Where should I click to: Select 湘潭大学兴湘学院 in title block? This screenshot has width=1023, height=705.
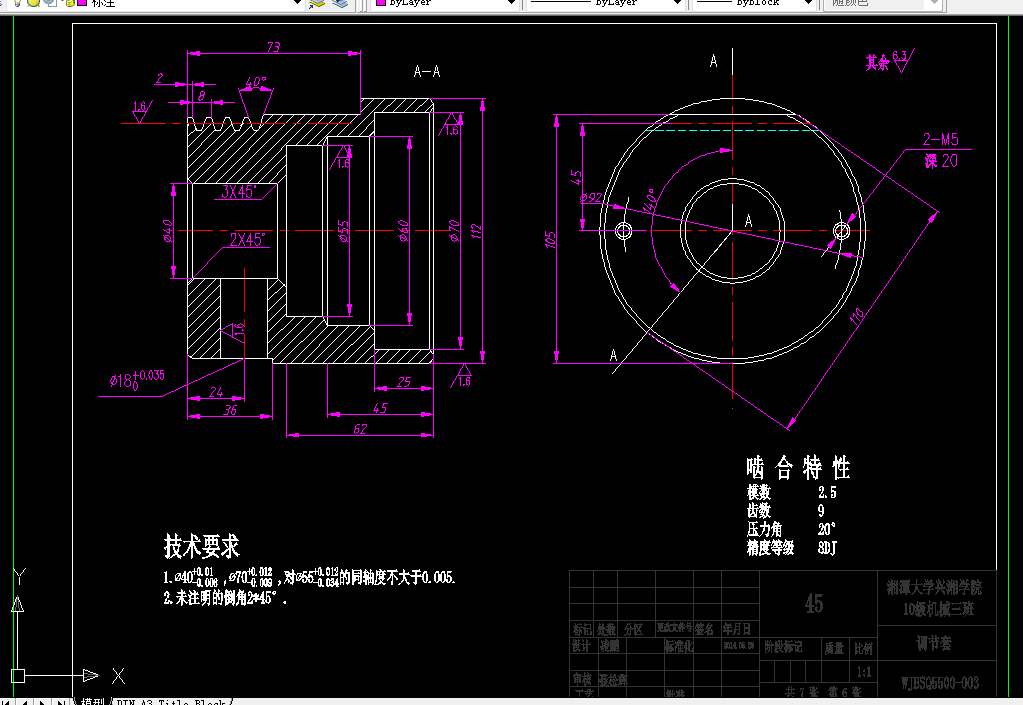[x=934, y=588]
